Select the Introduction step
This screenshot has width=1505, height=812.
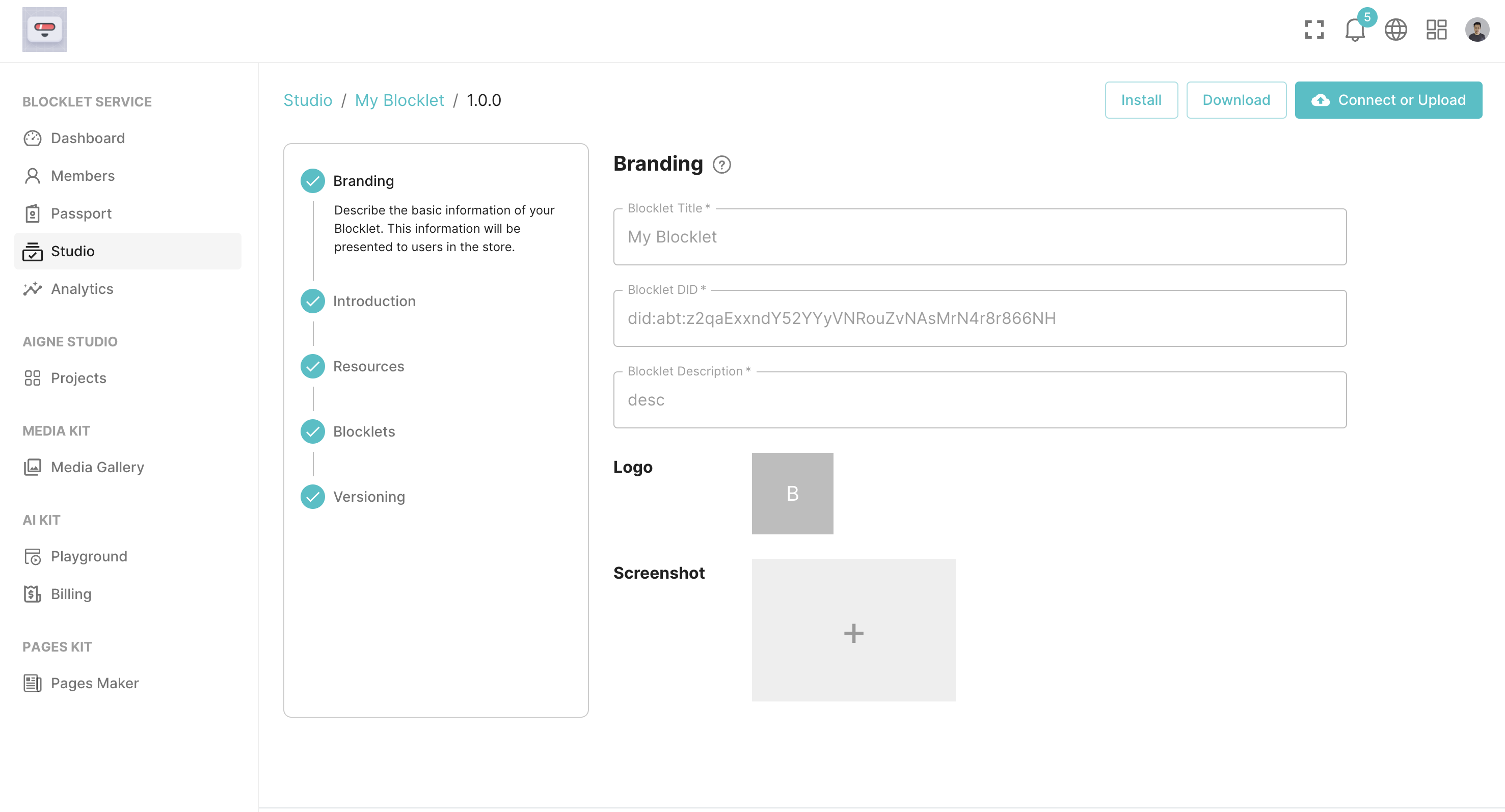[374, 301]
